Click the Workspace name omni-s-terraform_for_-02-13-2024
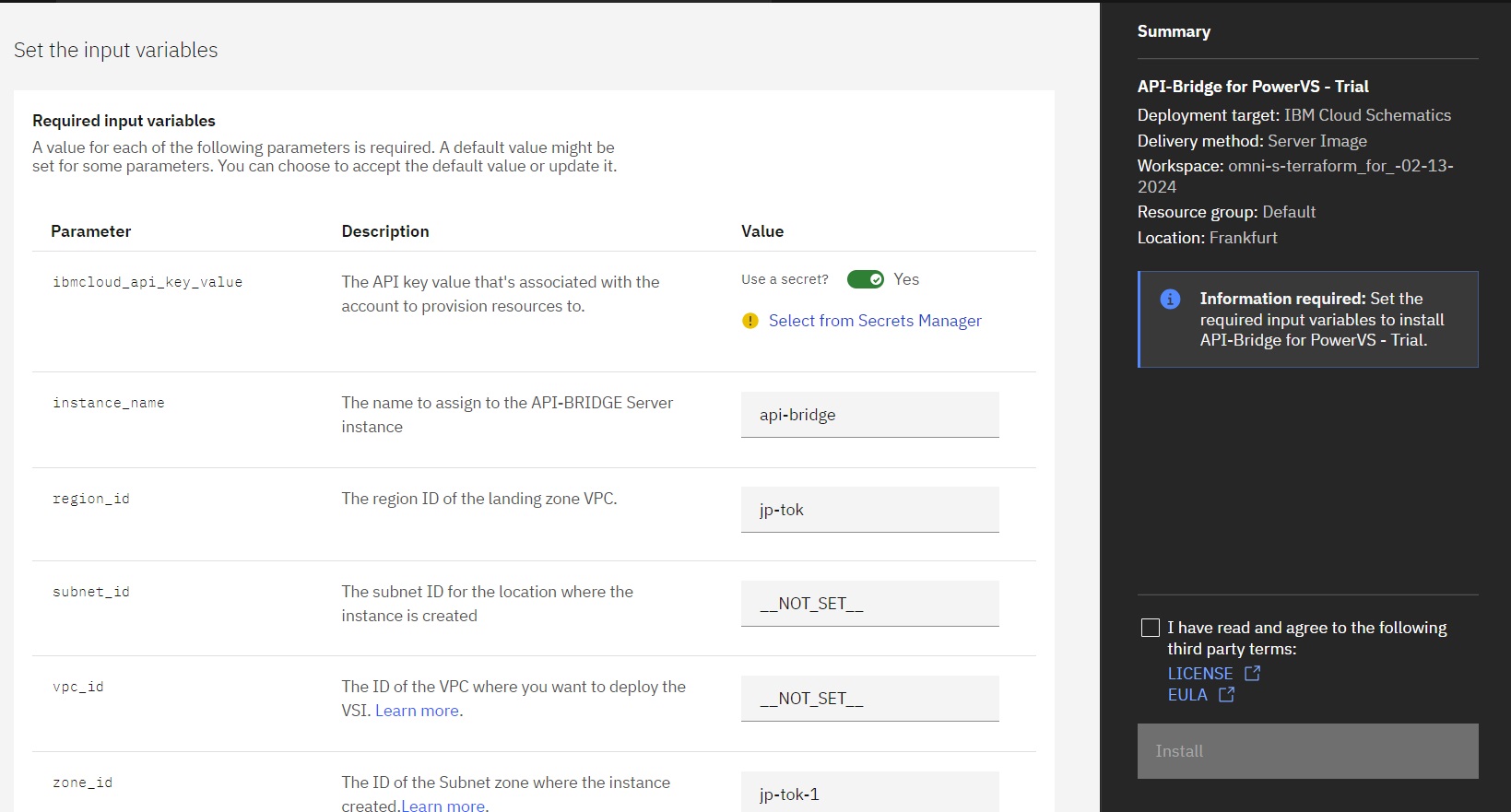1511x812 pixels. pyautogui.click(x=1295, y=176)
